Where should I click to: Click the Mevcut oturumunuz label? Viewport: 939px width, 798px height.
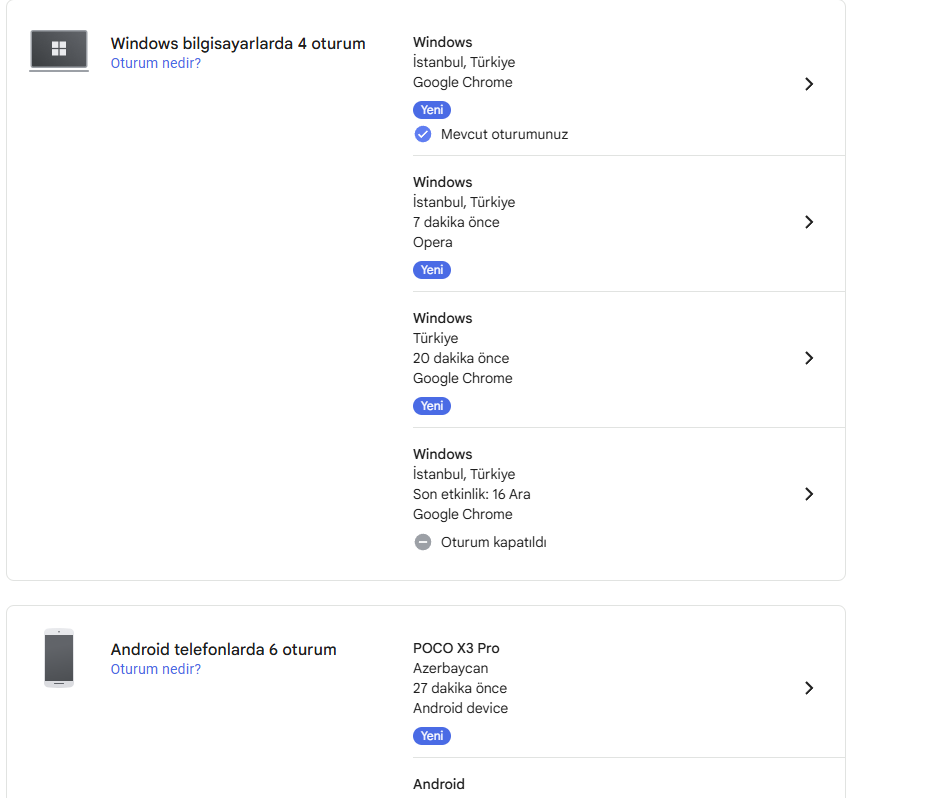click(504, 134)
